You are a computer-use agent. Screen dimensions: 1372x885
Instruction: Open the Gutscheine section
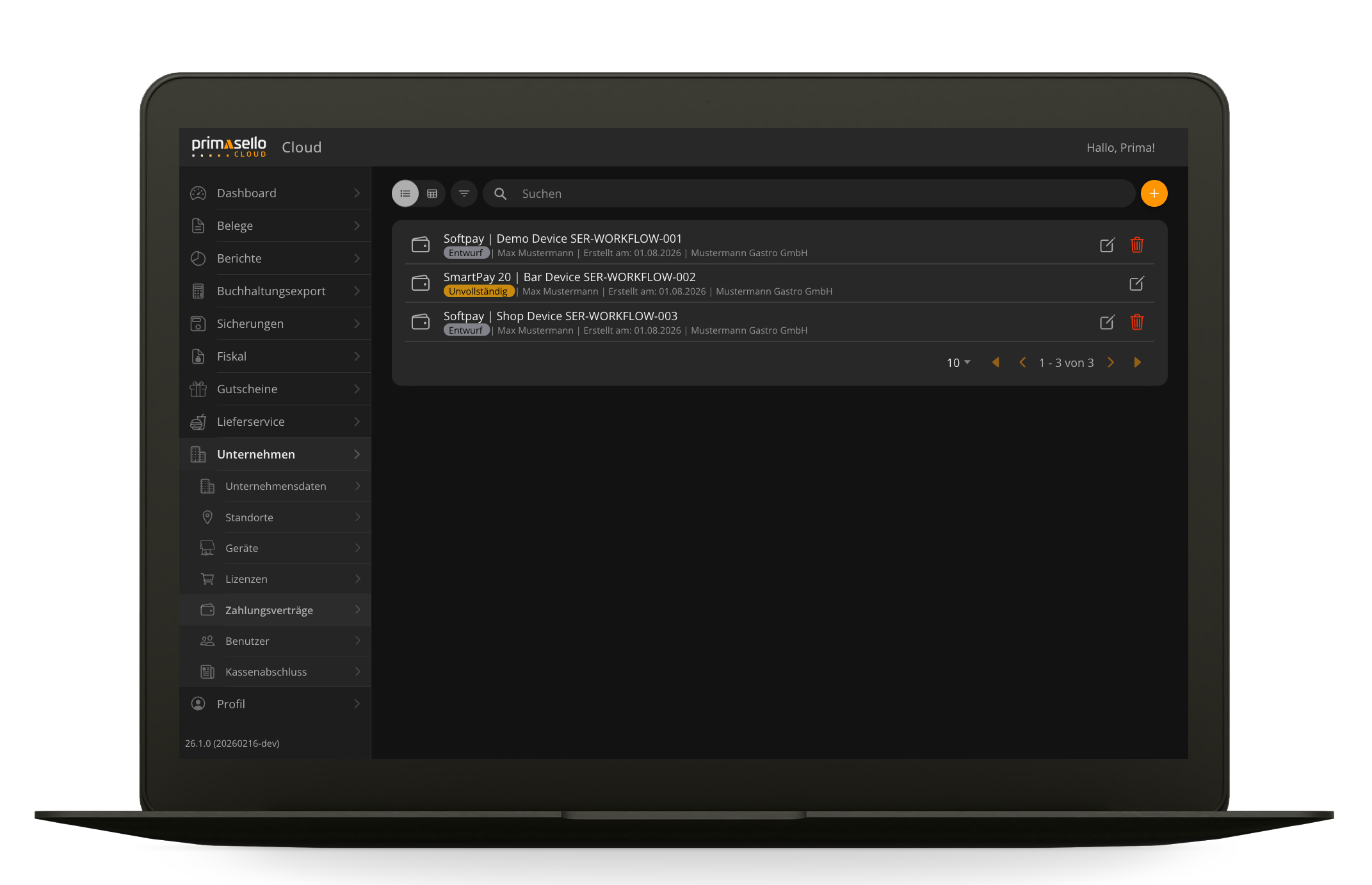[275, 389]
